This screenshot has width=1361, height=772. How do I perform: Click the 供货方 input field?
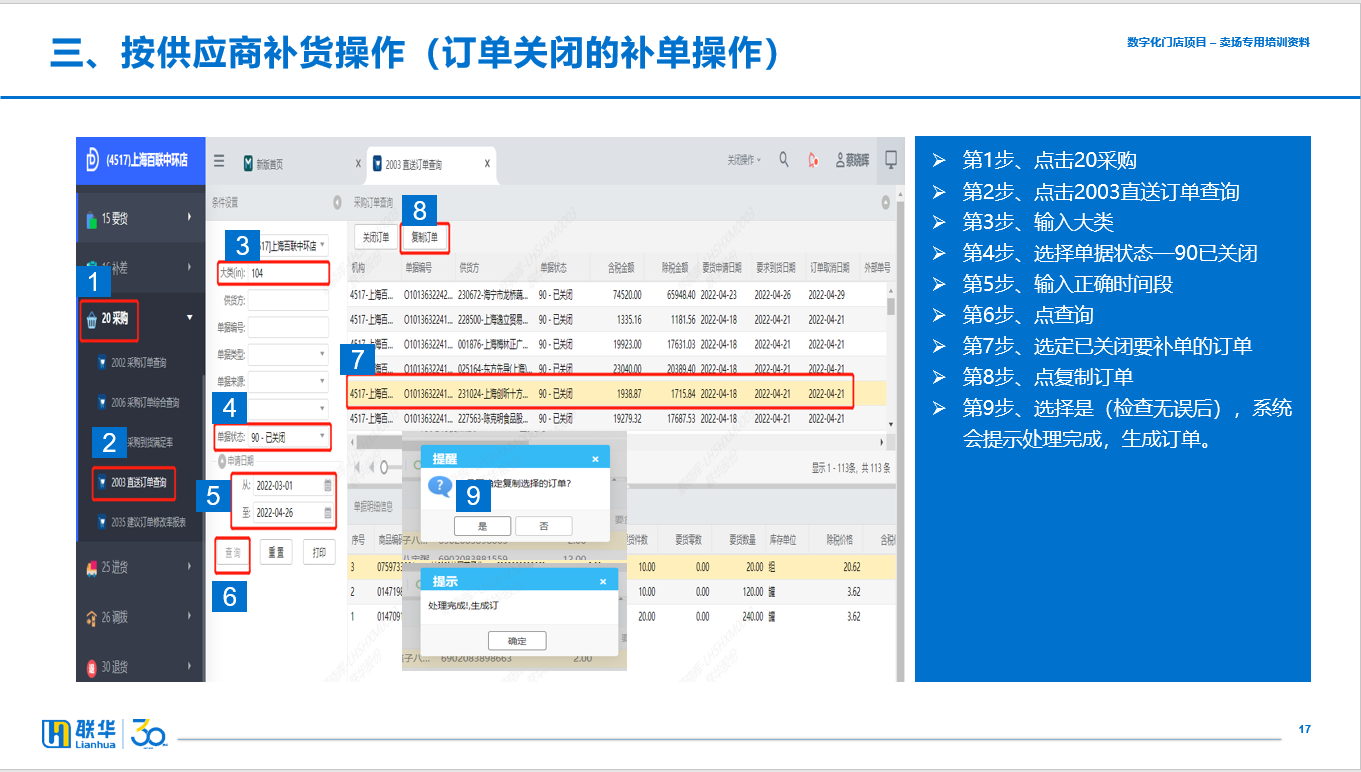[x=288, y=300]
